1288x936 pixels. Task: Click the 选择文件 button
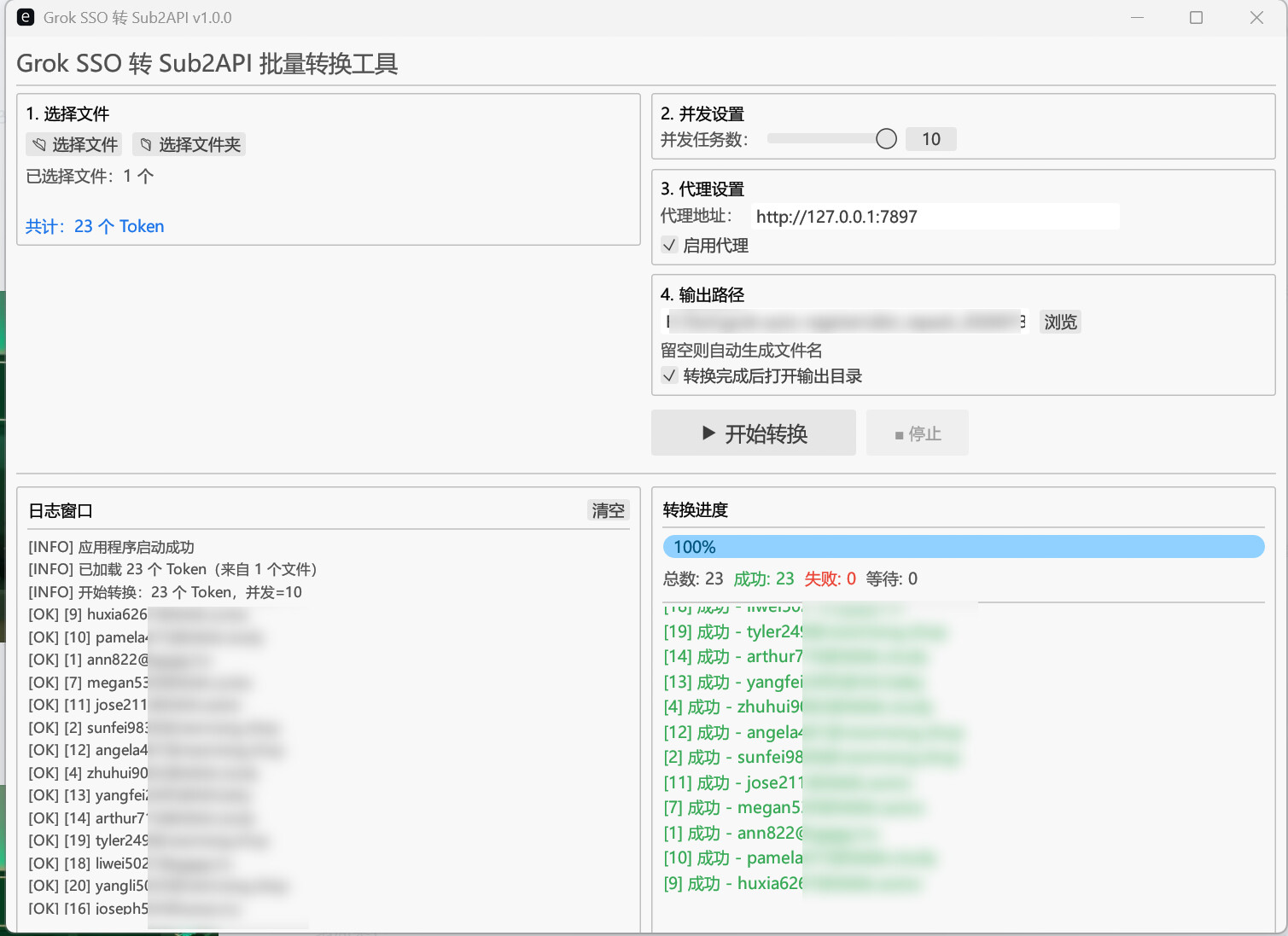[74, 144]
